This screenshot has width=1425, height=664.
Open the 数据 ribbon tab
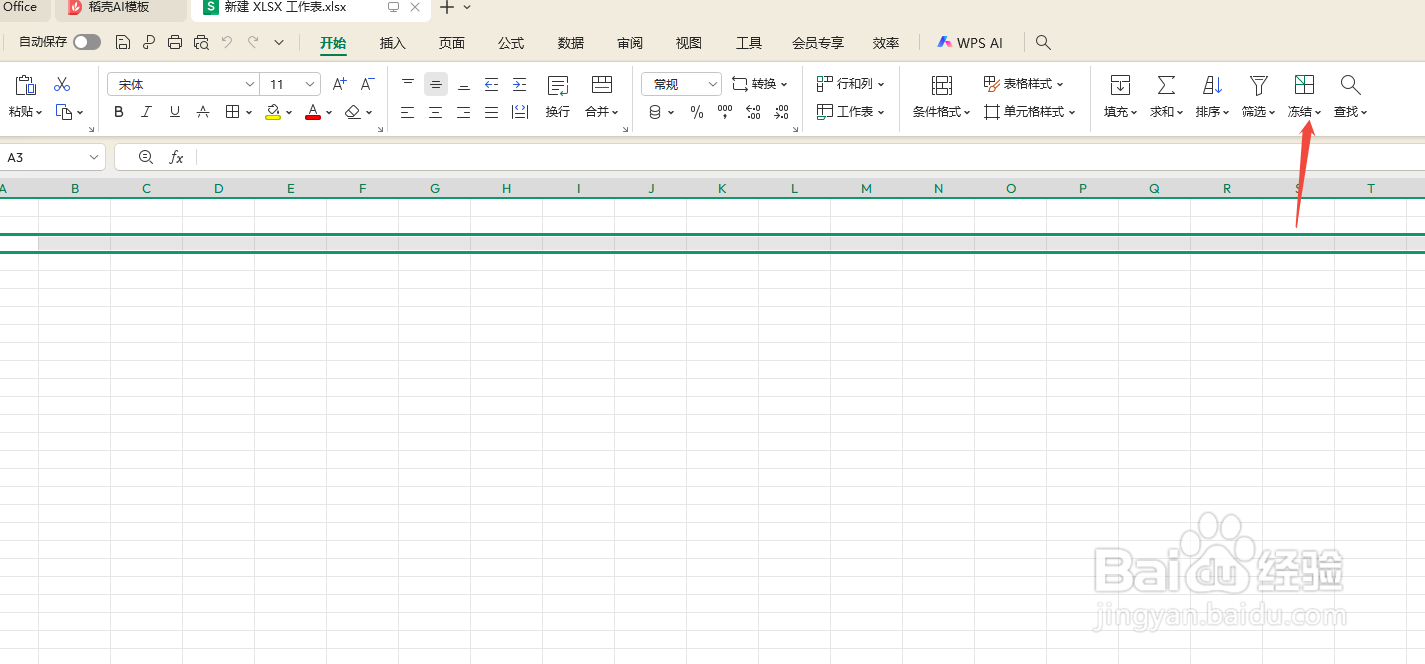click(x=570, y=42)
